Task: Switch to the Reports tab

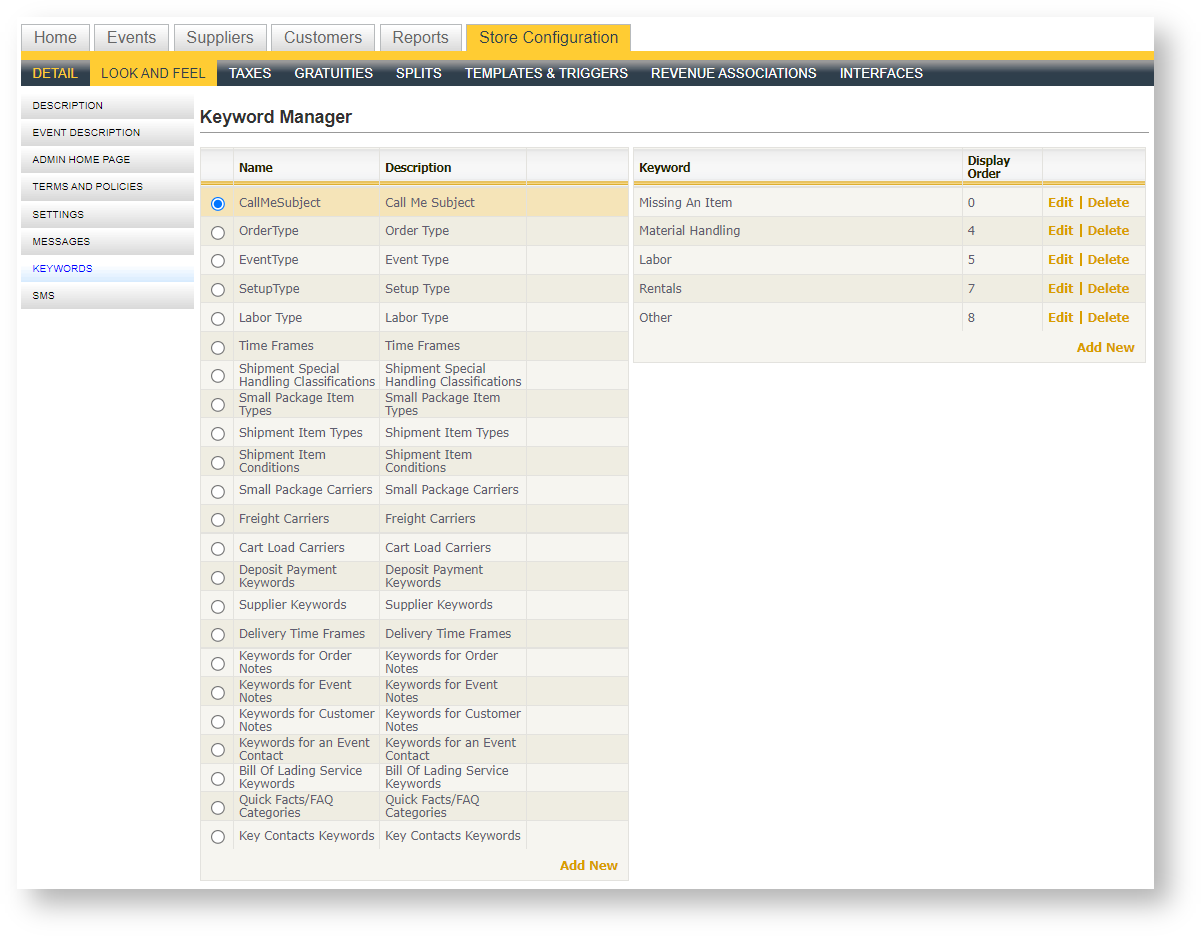Action: (420, 38)
